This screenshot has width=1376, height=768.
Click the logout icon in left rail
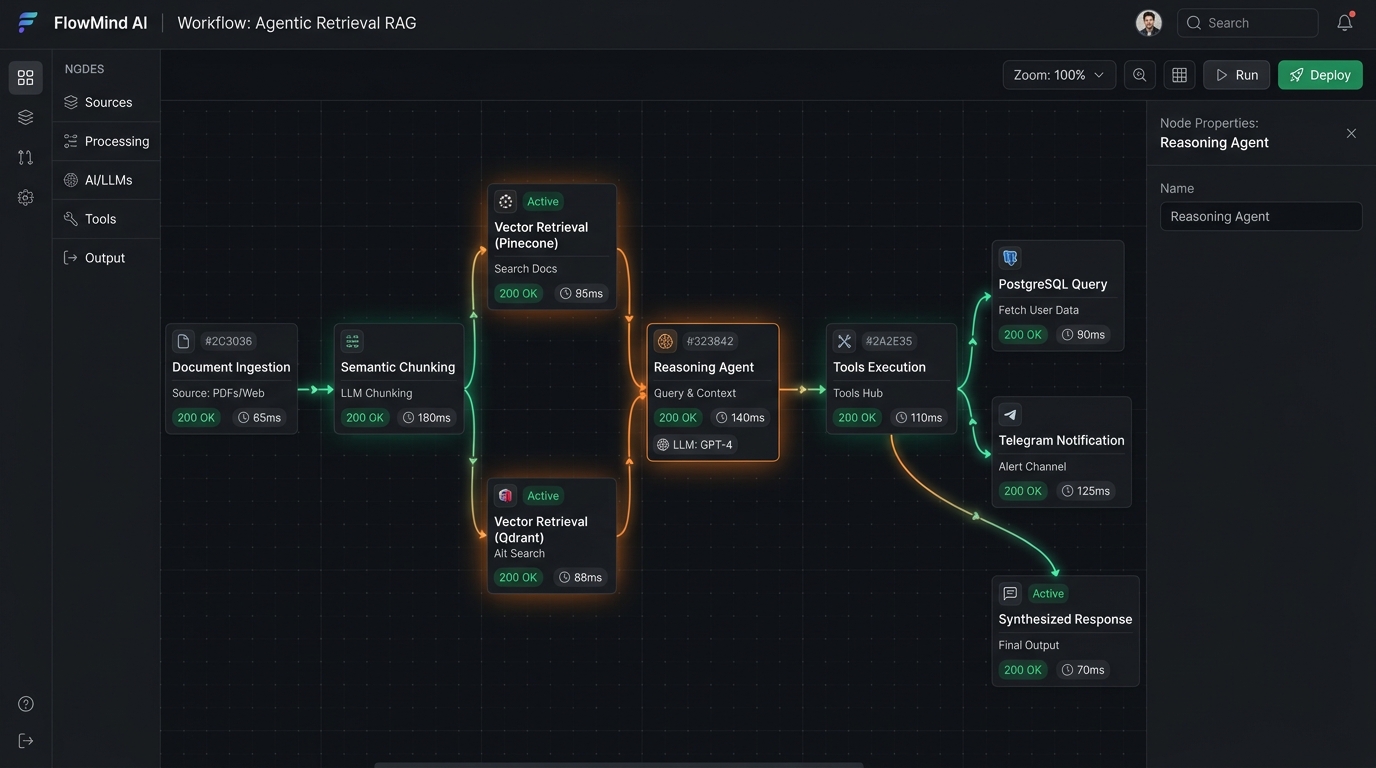[x=26, y=741]
